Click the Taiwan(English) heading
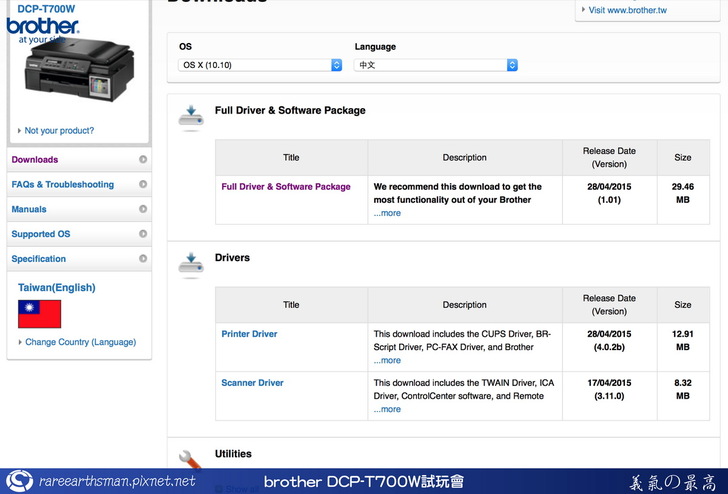This screenshot has width=728, height=494. tap(57, 287)
